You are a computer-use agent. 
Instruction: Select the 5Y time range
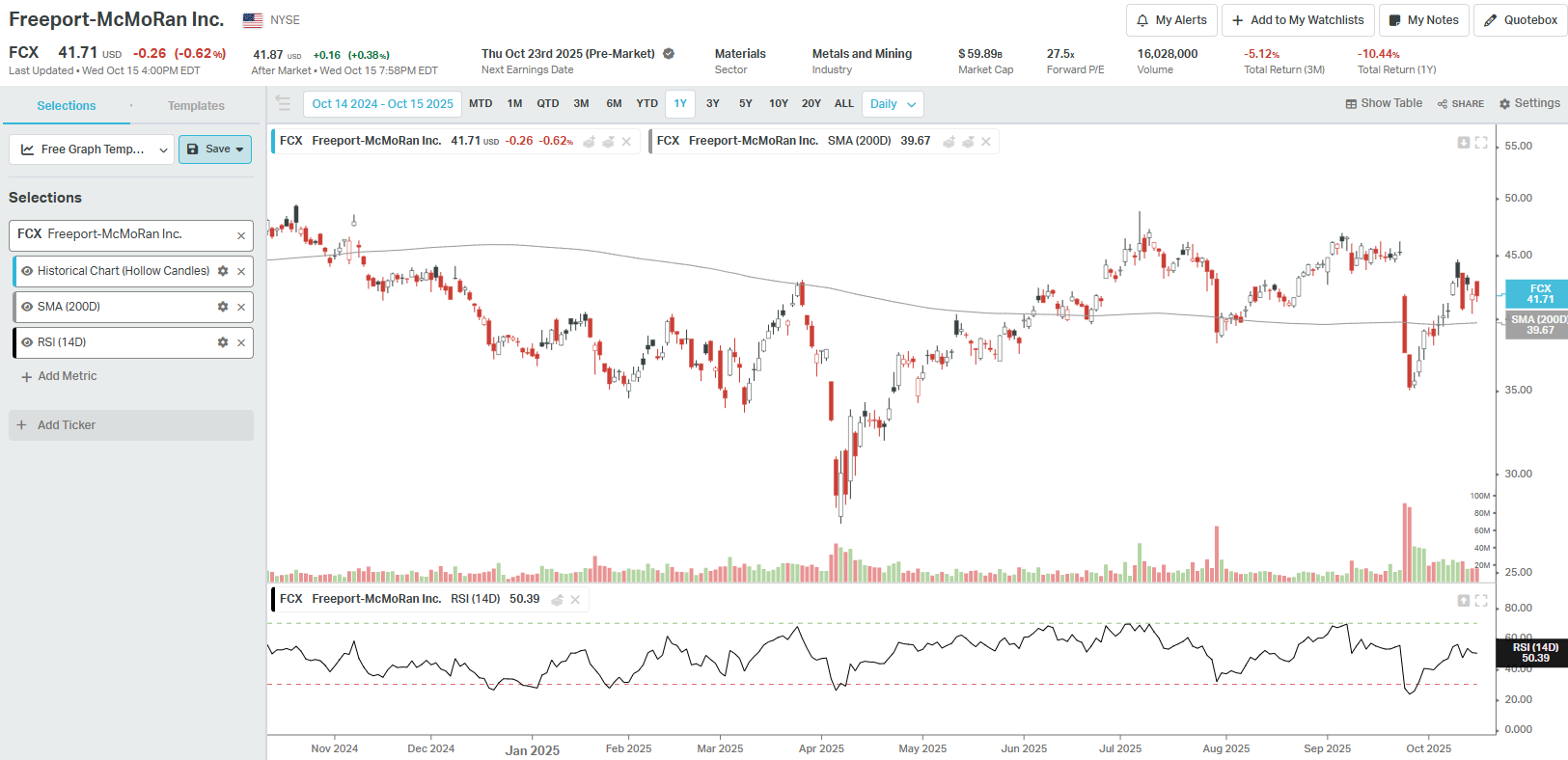pyautogui.click(x=746, y=103)
